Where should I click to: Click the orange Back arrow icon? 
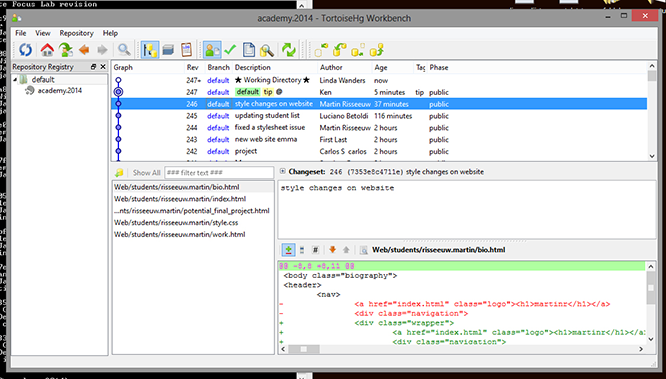[x=84, y=50]
